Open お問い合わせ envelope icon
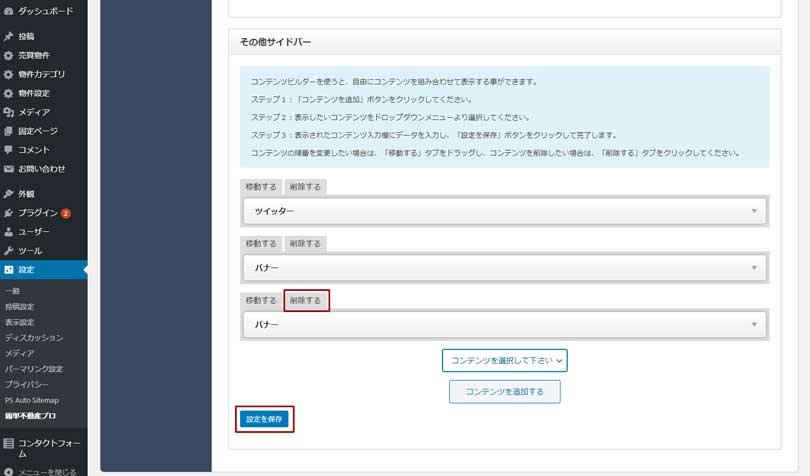 [x=9, y=169]
